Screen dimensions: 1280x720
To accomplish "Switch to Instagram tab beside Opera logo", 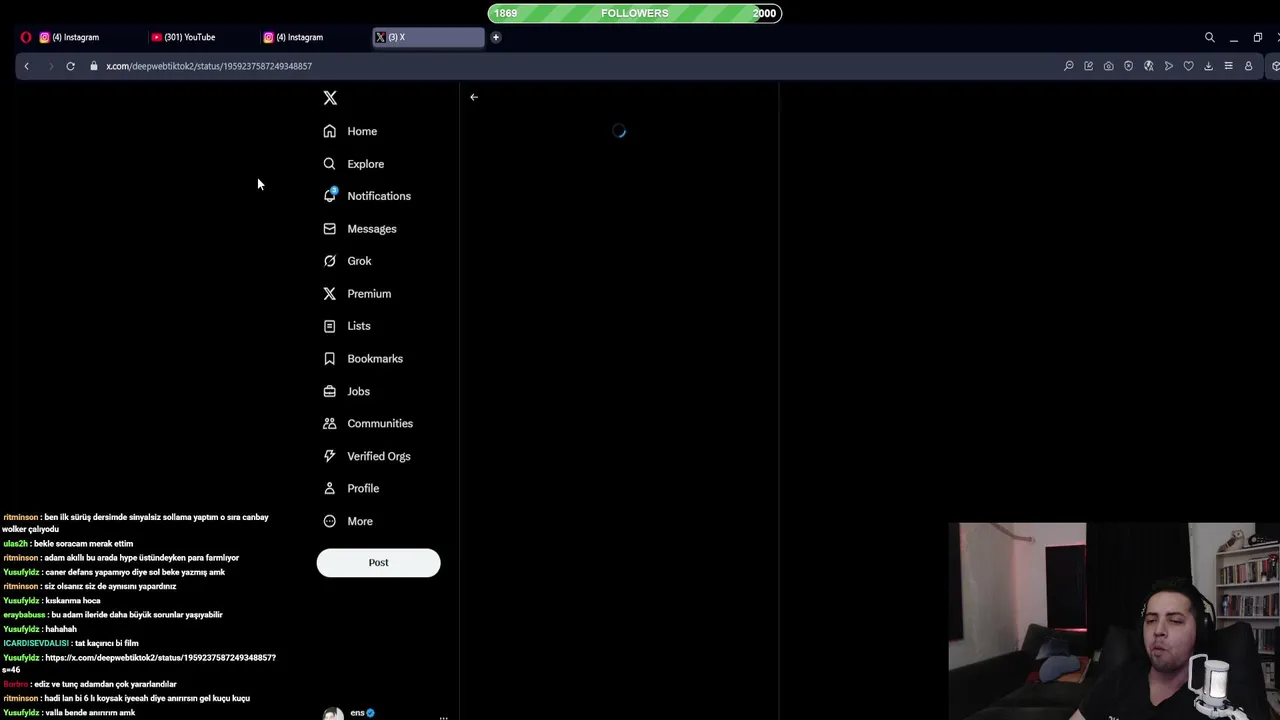I will click(76, 37).
